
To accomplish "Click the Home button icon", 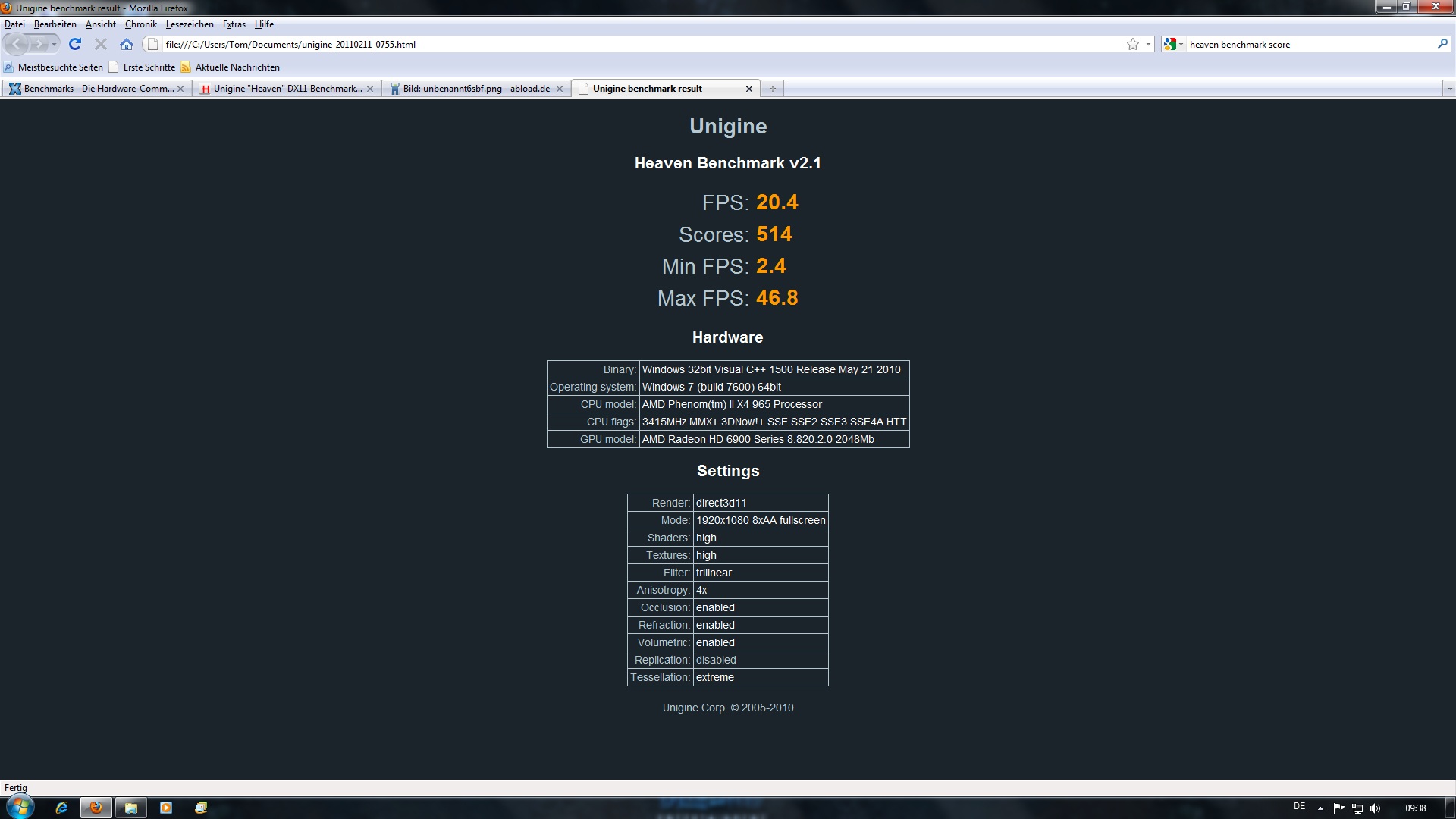I will coord(127,44).
